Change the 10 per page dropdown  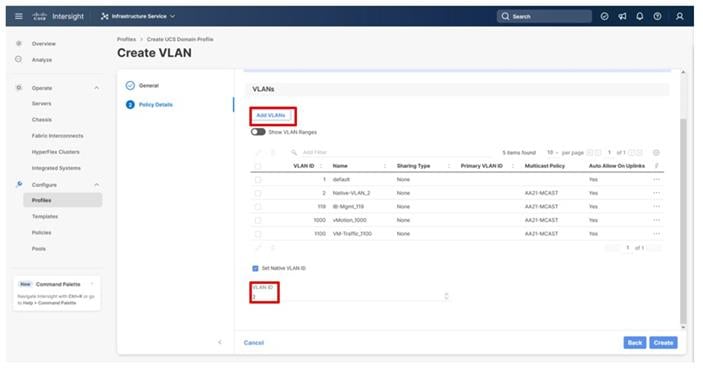553,152
